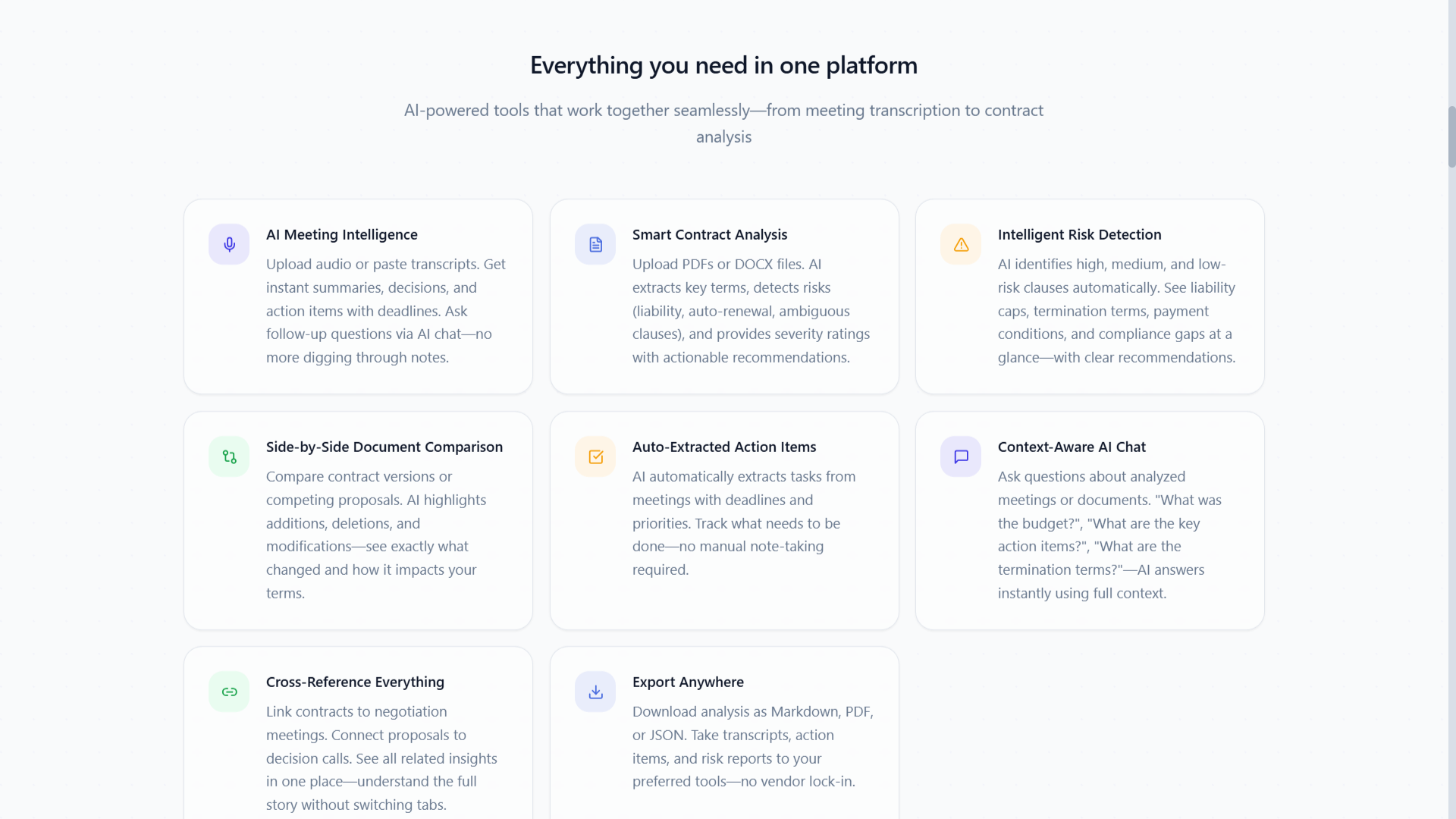Click Side-by-Side Document Comparison title
This screenshot has width=1456, height=819.
point(384,447)
